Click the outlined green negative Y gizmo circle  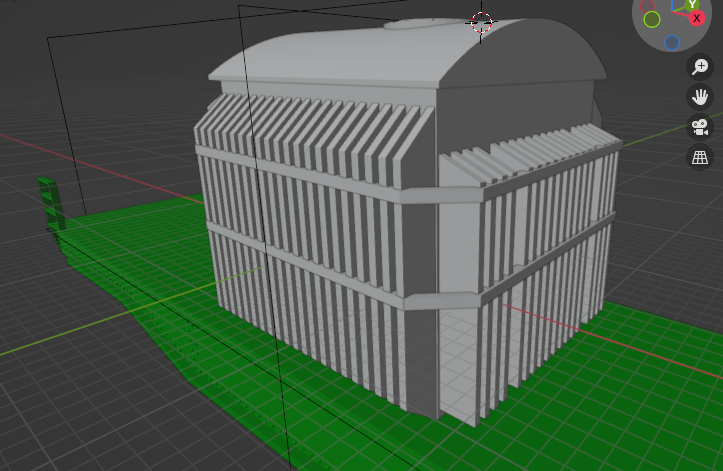(652, 19)
